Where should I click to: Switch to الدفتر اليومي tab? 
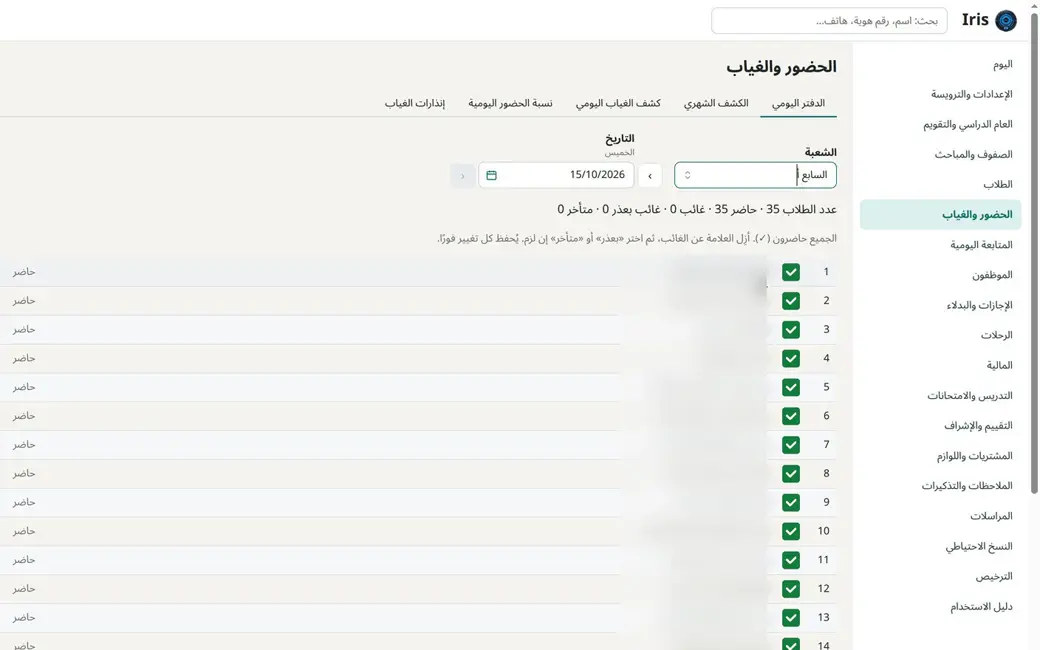[x=799, y=103]
